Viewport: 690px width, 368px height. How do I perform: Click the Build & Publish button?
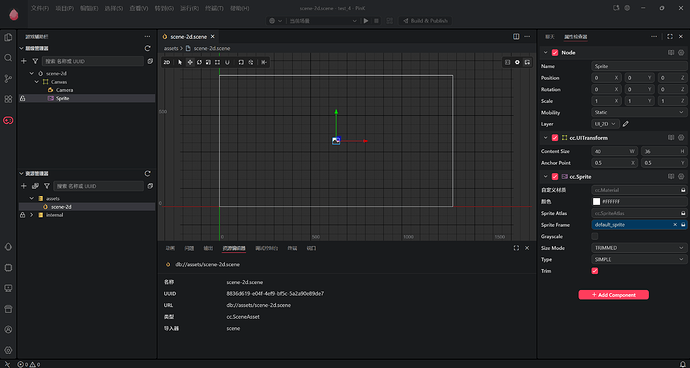(425, 21)
